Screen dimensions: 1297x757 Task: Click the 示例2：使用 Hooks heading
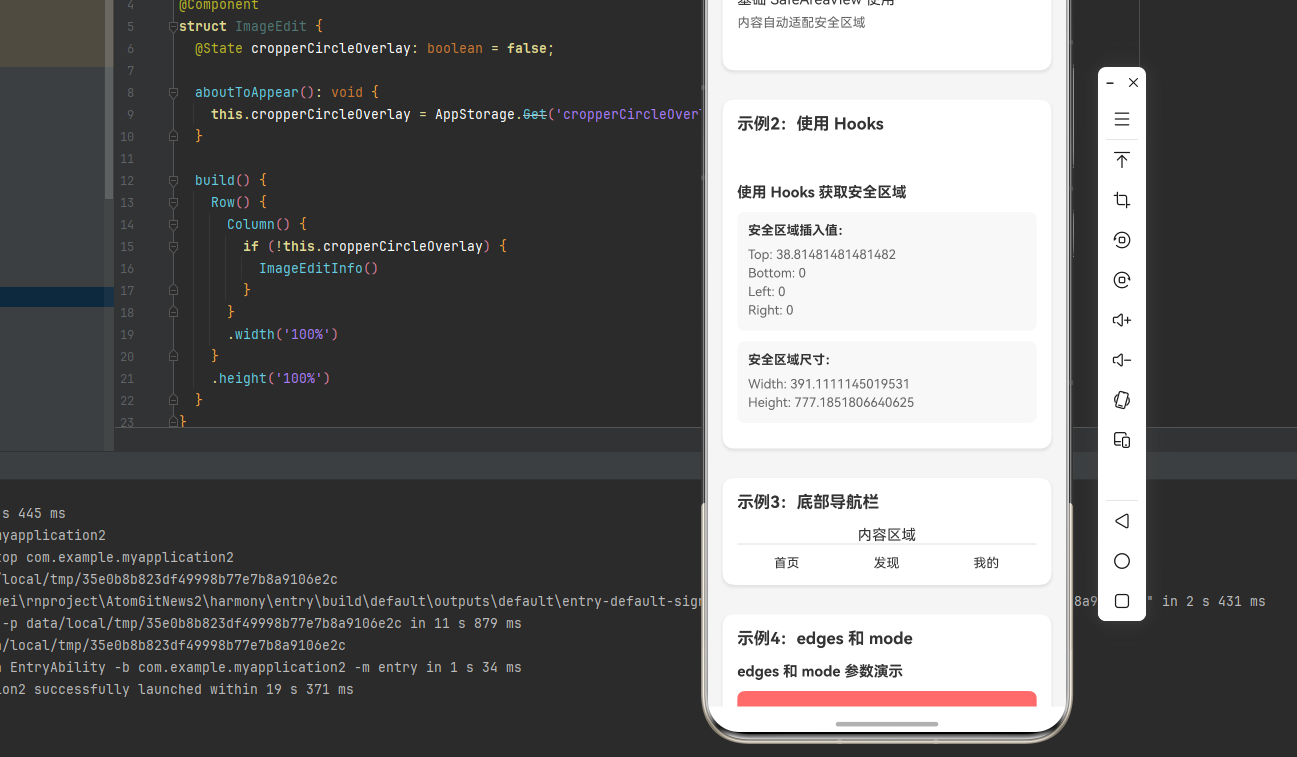[811, 124]
